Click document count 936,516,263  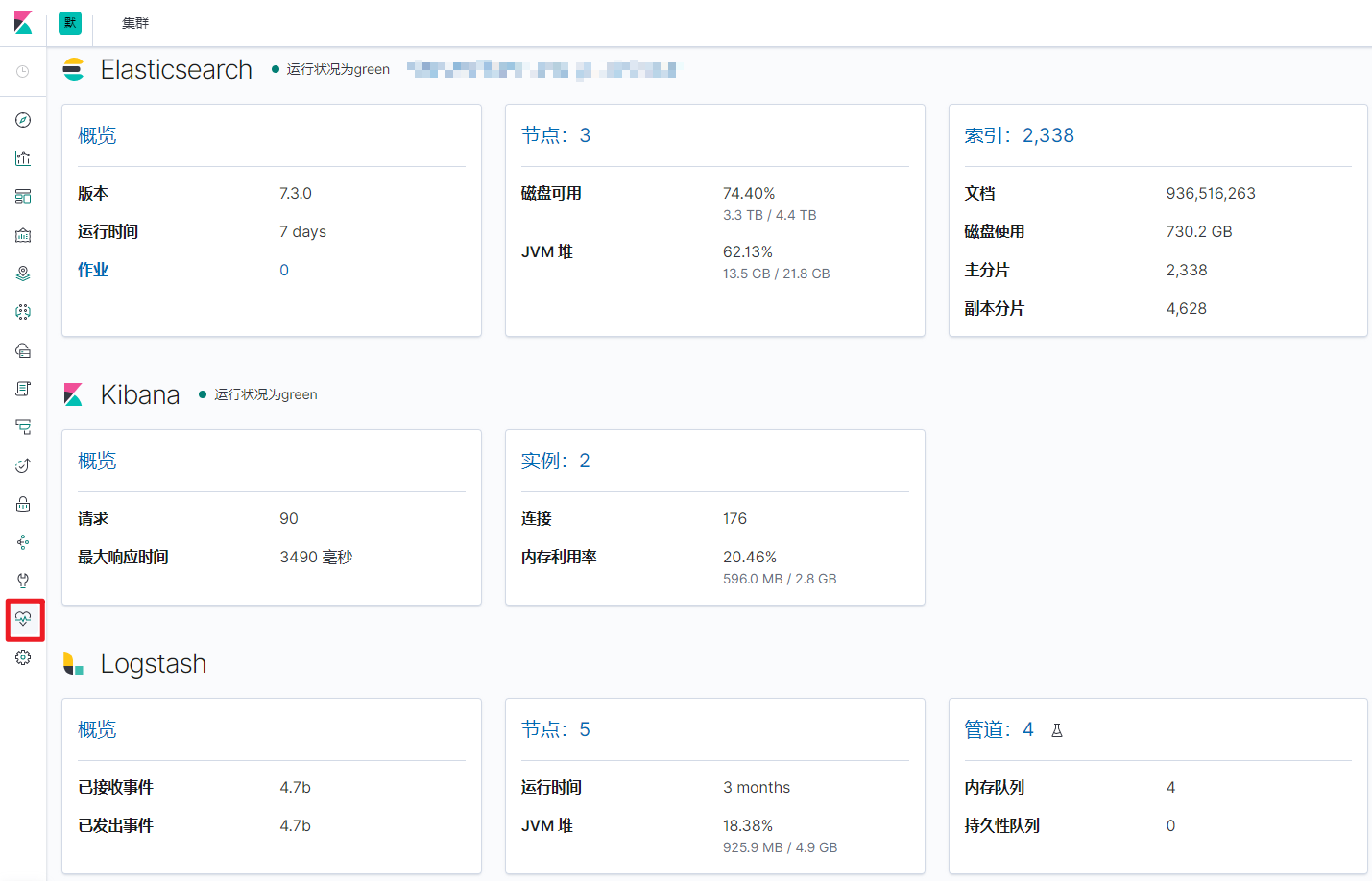(x=1211, y=193)
